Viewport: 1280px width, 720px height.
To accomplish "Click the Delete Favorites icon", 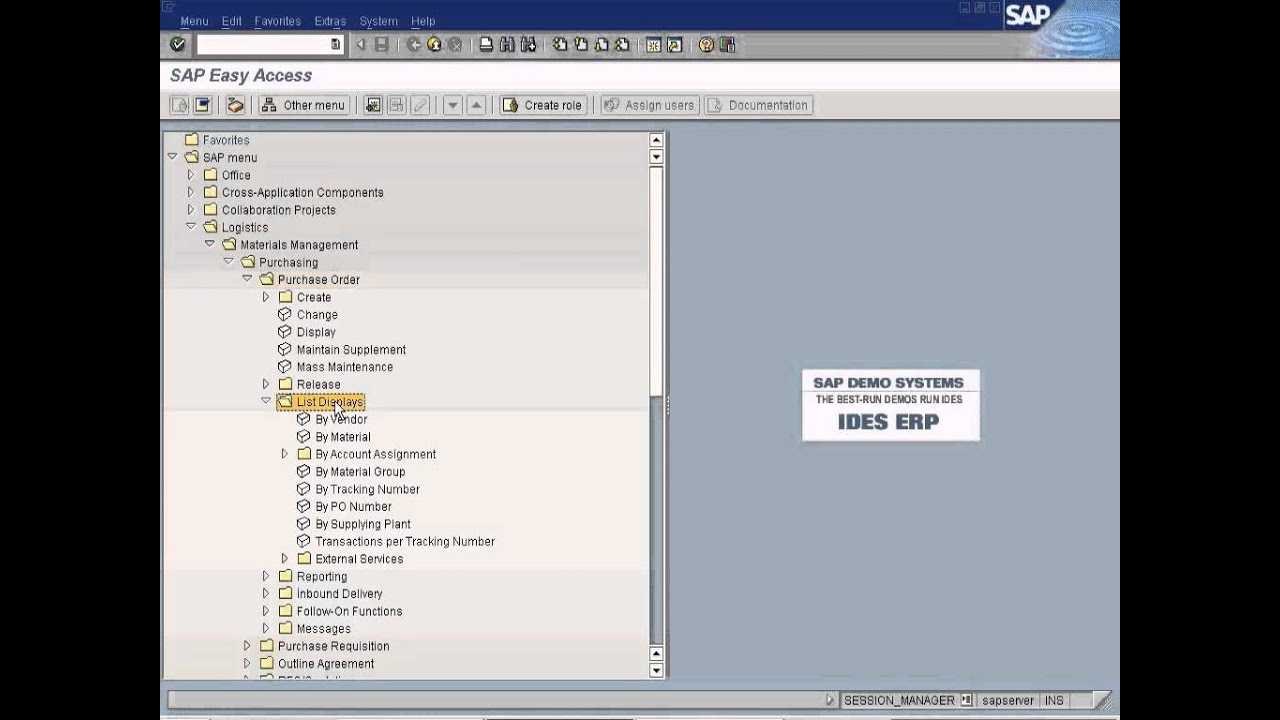I will [396, 105].
